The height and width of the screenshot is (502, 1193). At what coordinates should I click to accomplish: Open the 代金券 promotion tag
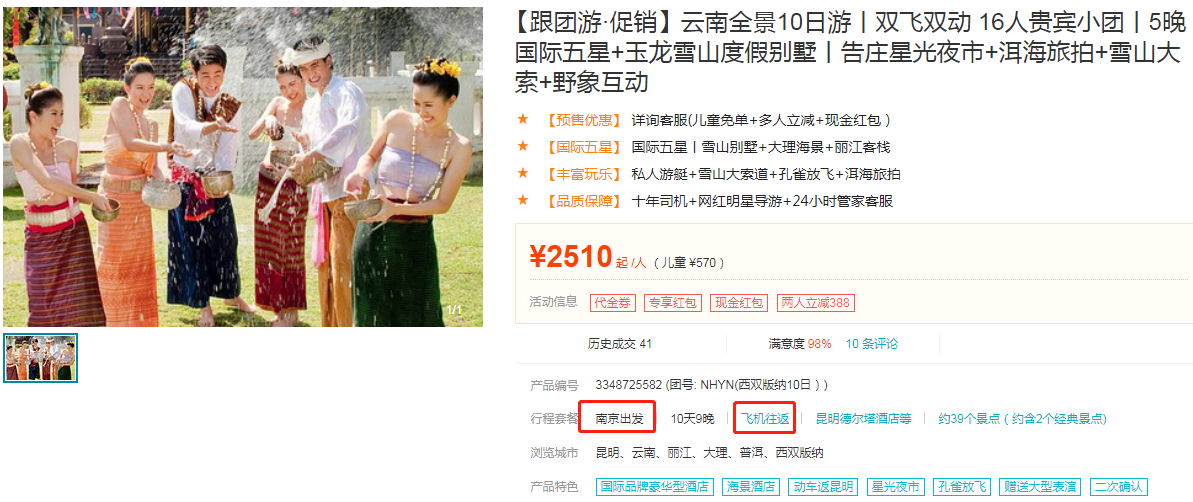coord(612,303)
